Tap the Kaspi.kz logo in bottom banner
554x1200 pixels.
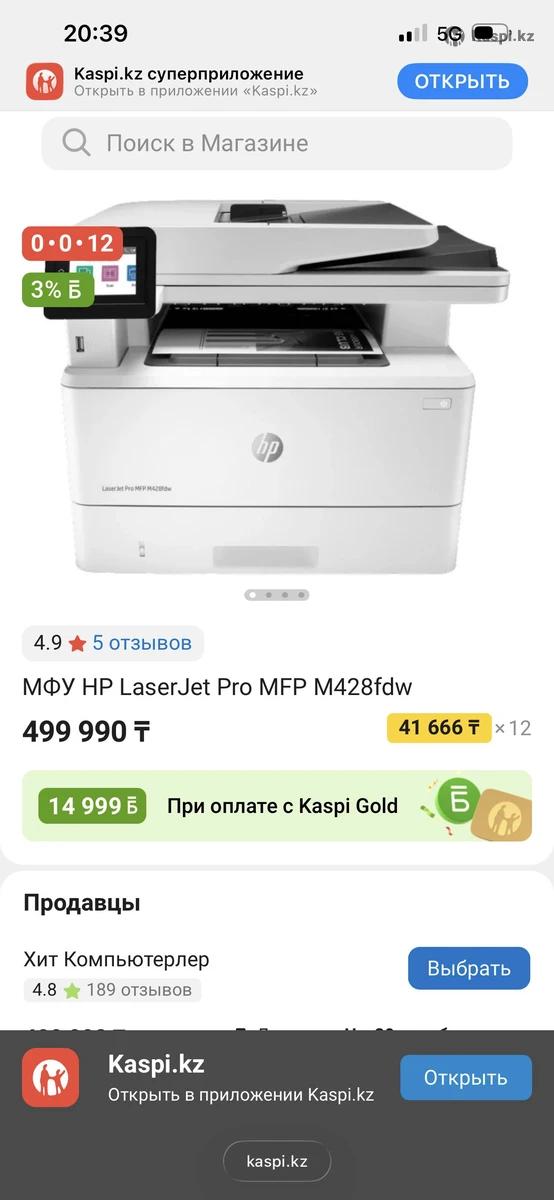(x=51, y=1077)
